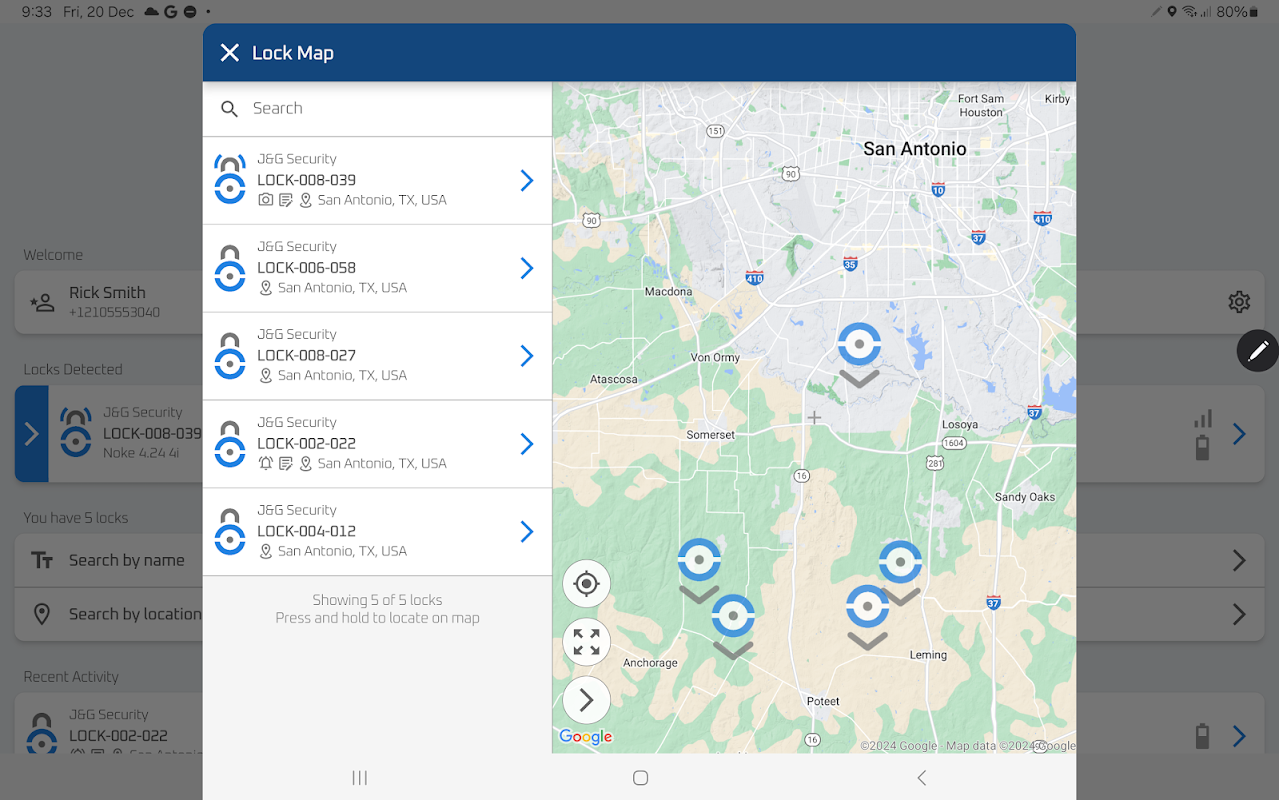Open LOCK-008-039 in the Lock Map list
This screenshot has height=800, width=1279.
point(377,180)
